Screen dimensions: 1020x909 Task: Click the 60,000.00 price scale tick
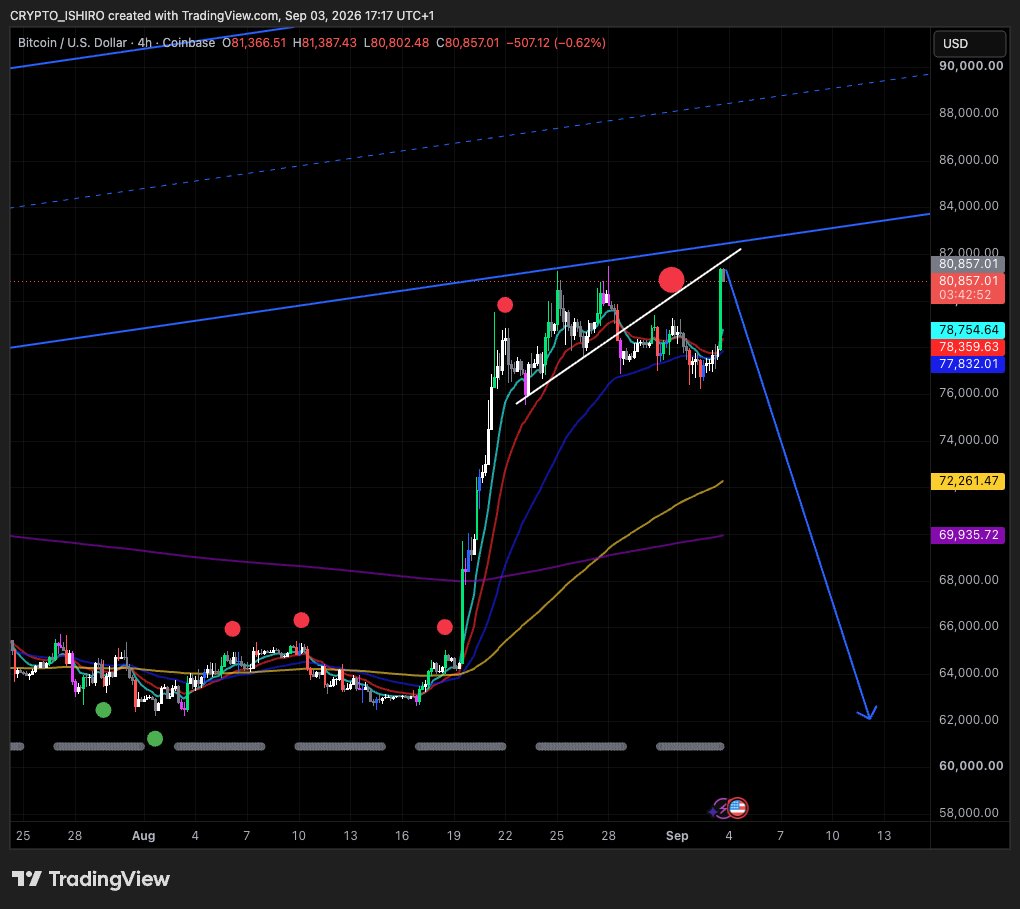click(971, 765)
